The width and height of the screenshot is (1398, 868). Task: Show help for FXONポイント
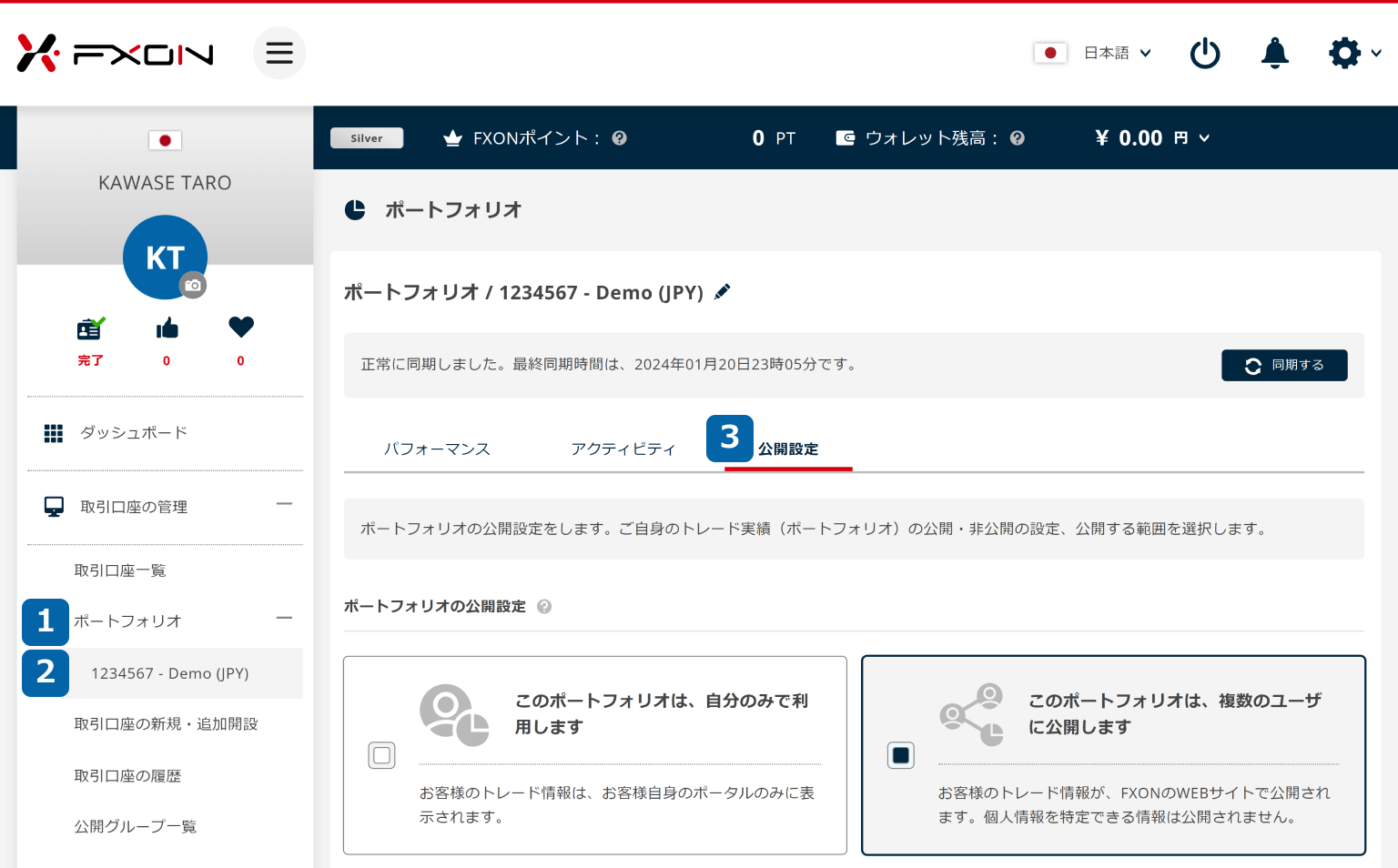click(x=620, y=138)
